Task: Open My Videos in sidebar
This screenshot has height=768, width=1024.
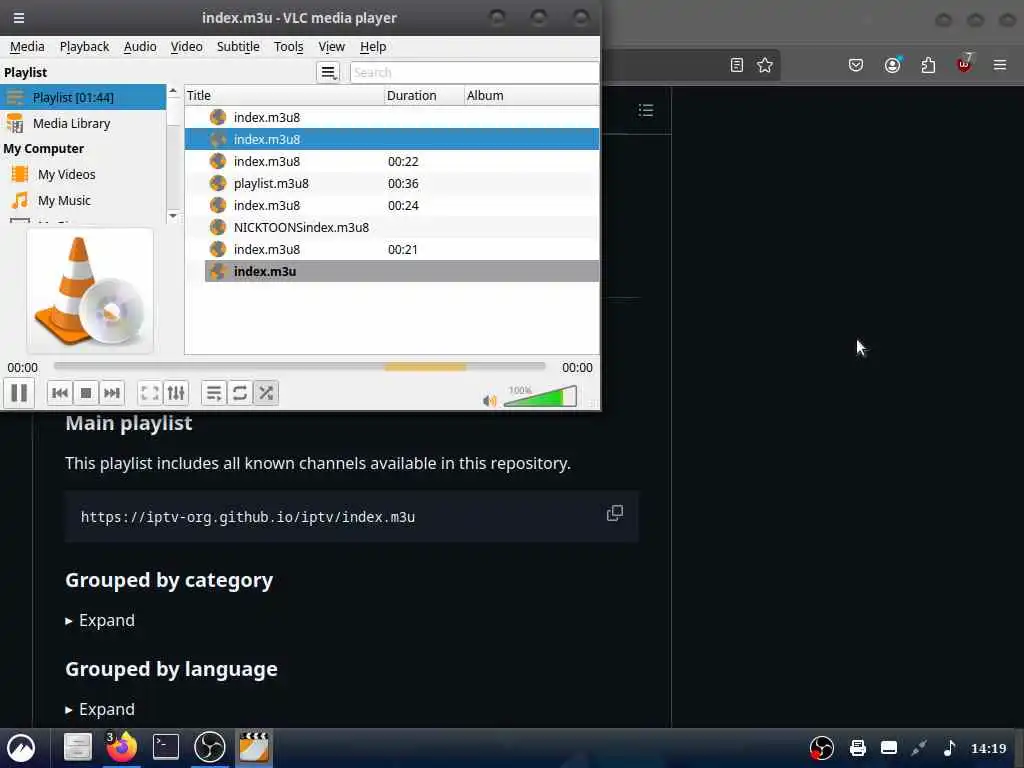Action: pos(83,174)
